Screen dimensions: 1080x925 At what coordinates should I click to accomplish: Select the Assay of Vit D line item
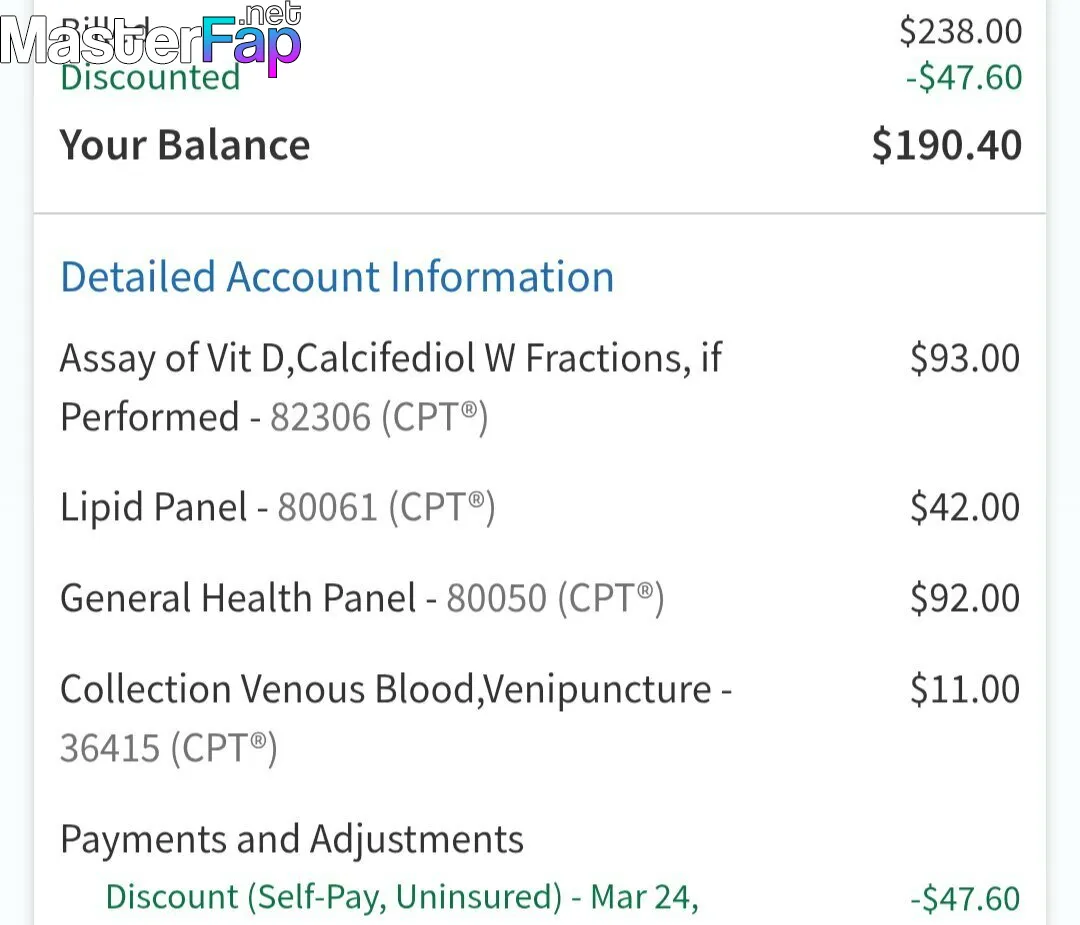pos(391,387)
